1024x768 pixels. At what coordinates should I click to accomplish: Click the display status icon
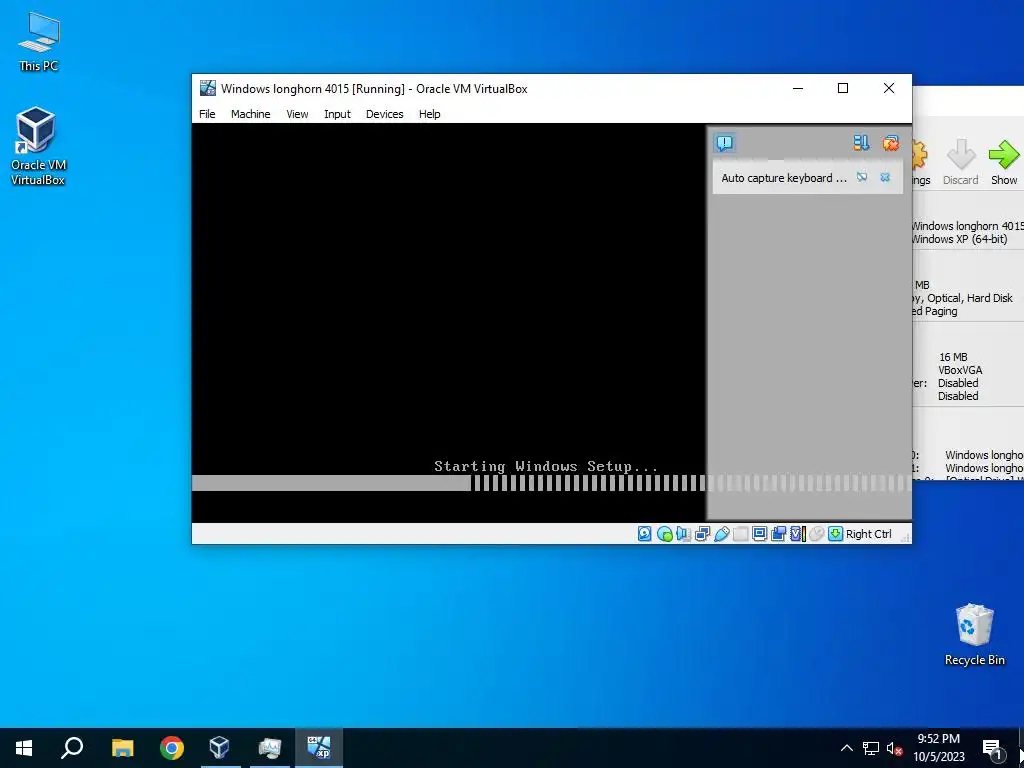(760, 534)
